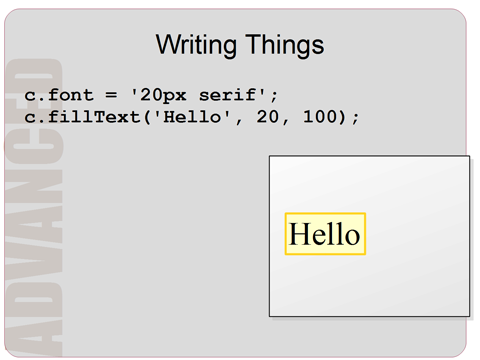Click the empty canvas area right of Hello
480x360 pixels.
tap(417, 234)
